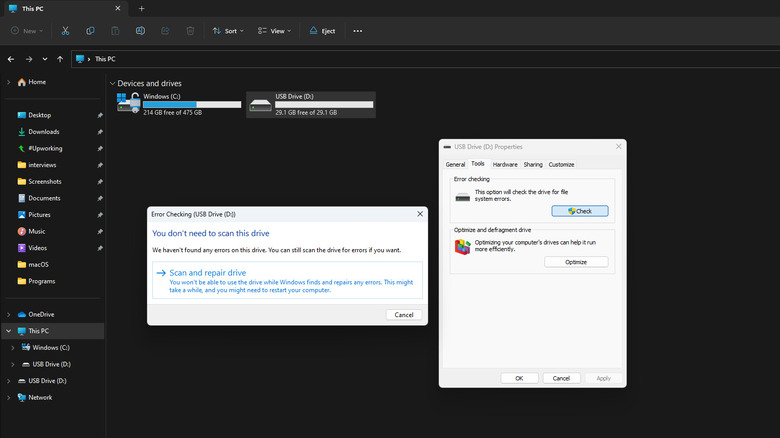Click the Eject toolbar button
This screenshot has width=780, height=438.
pos(322,31)
